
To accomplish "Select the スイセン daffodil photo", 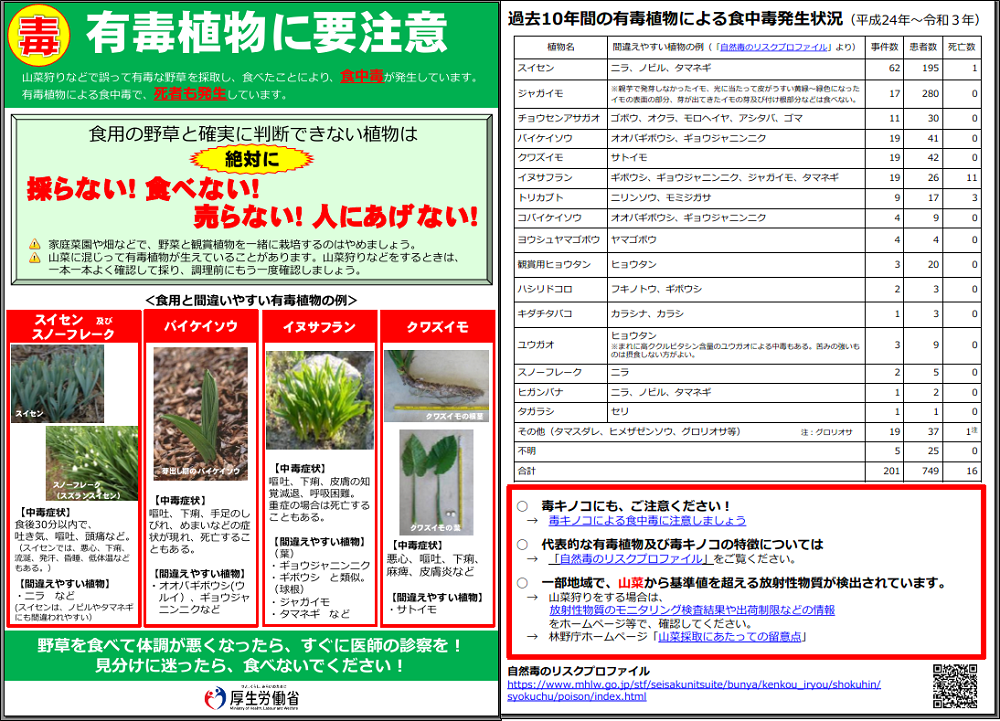I will [x=57, y=384].
